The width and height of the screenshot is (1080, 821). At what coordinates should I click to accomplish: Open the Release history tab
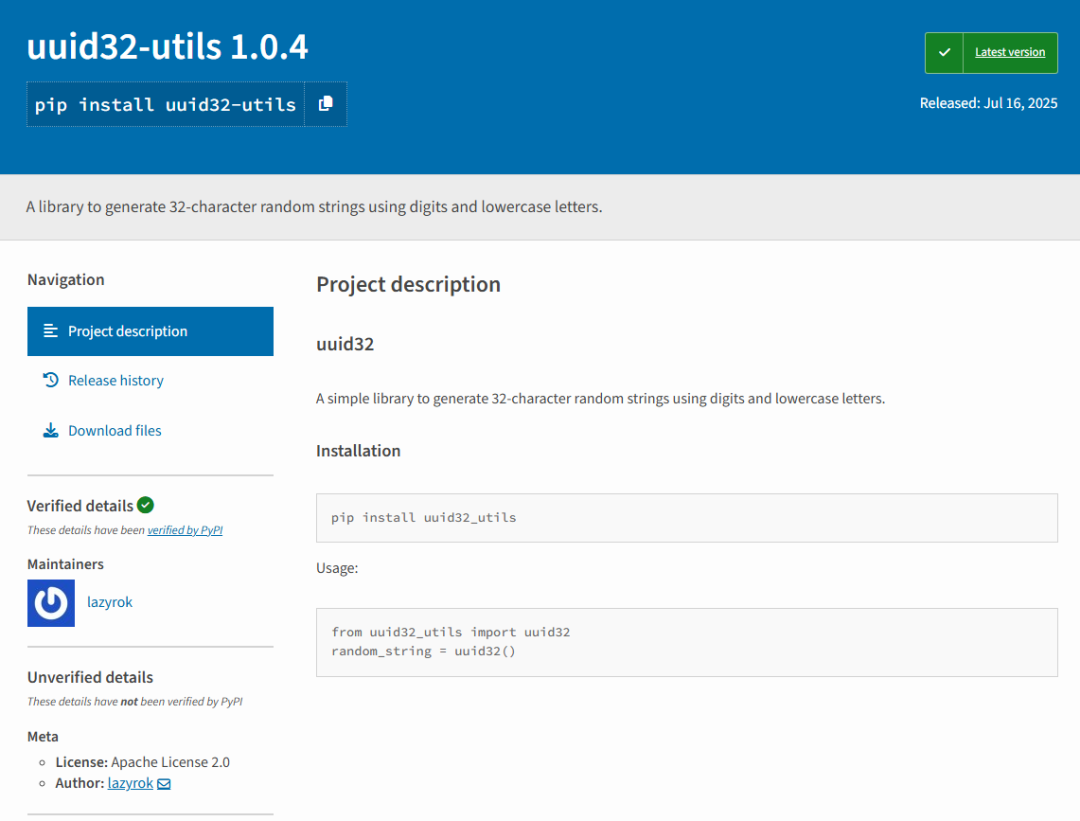pyautogui.click(x=116, y=381)
